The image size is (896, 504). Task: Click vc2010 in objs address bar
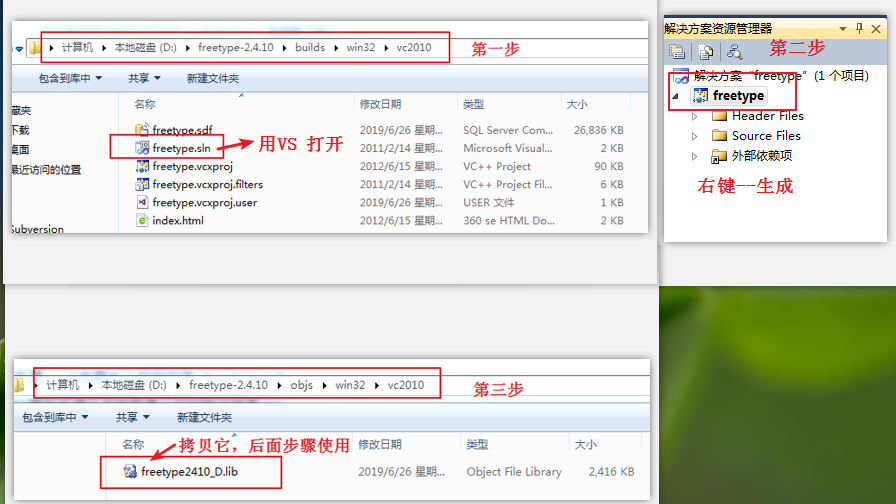click(406, 385)
